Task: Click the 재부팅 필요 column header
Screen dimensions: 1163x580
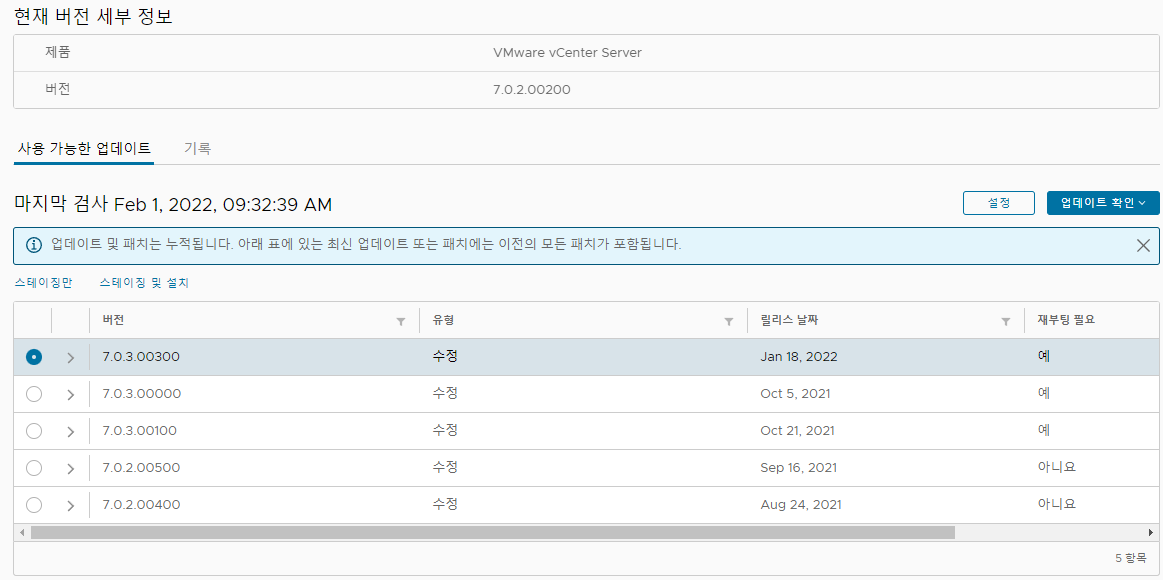Action: (1067, 320)
